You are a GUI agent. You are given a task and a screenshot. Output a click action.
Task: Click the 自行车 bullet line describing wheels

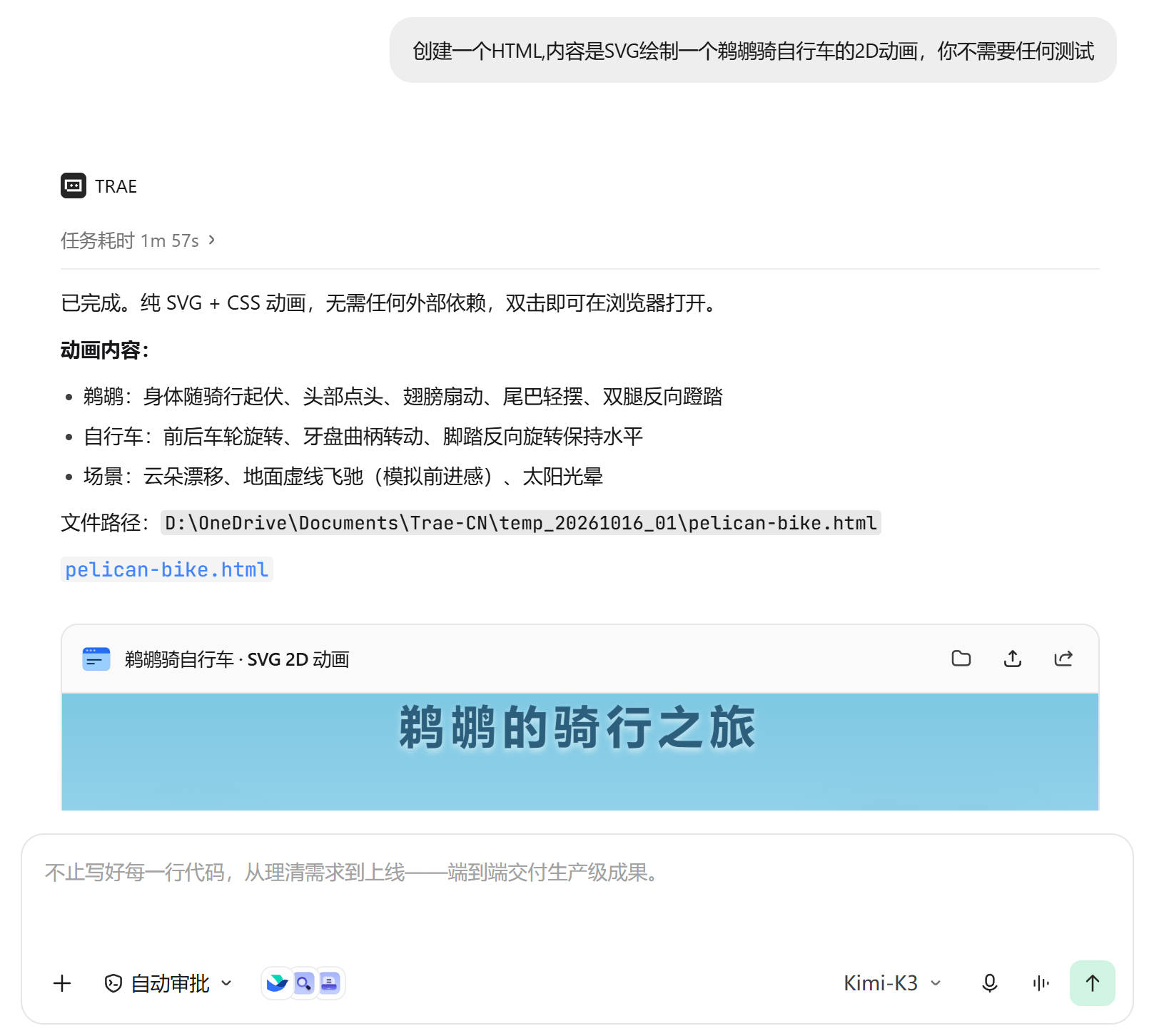pos(363,436)
